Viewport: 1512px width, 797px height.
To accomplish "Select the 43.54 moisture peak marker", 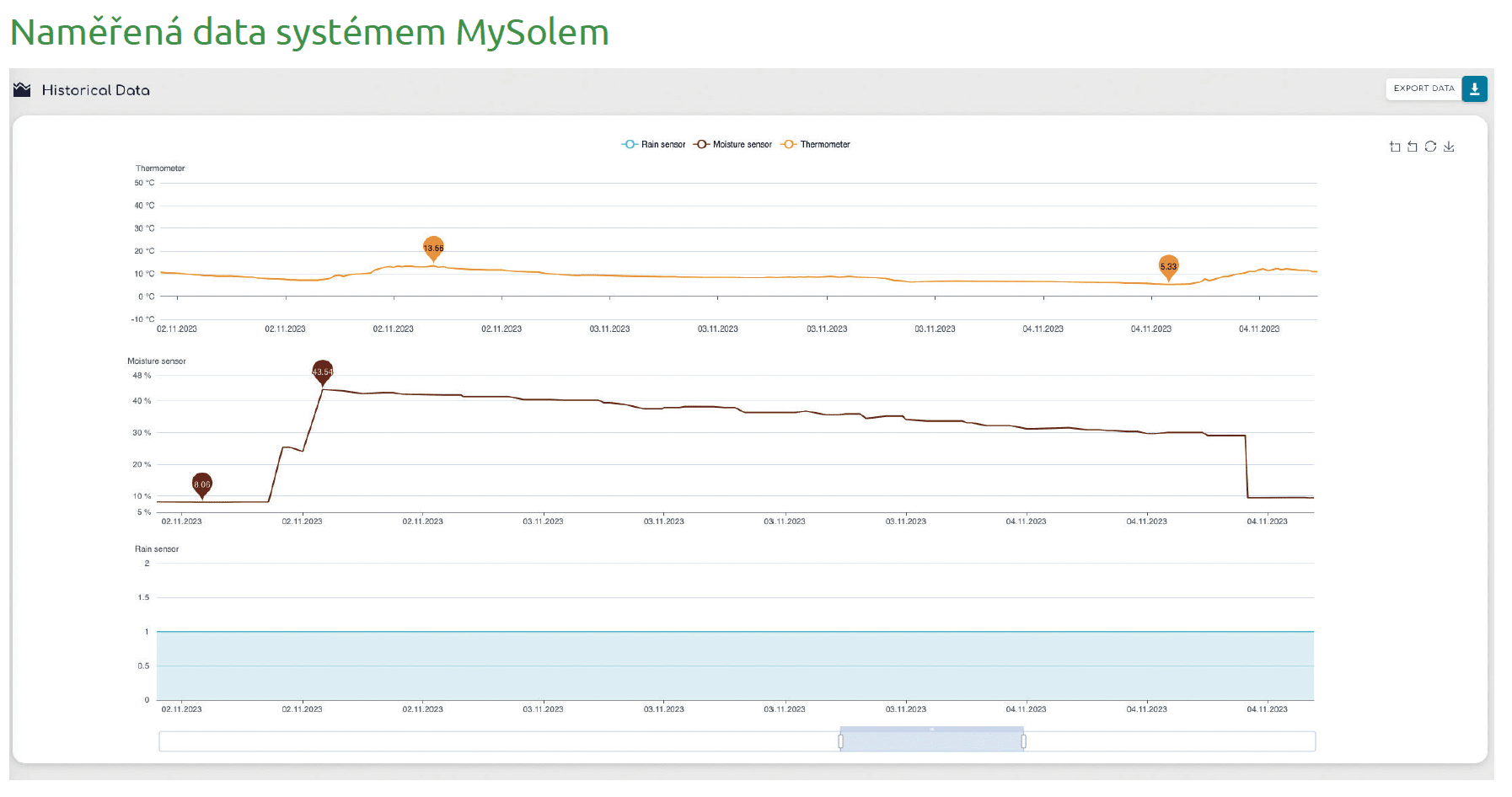I will (323, 372).
